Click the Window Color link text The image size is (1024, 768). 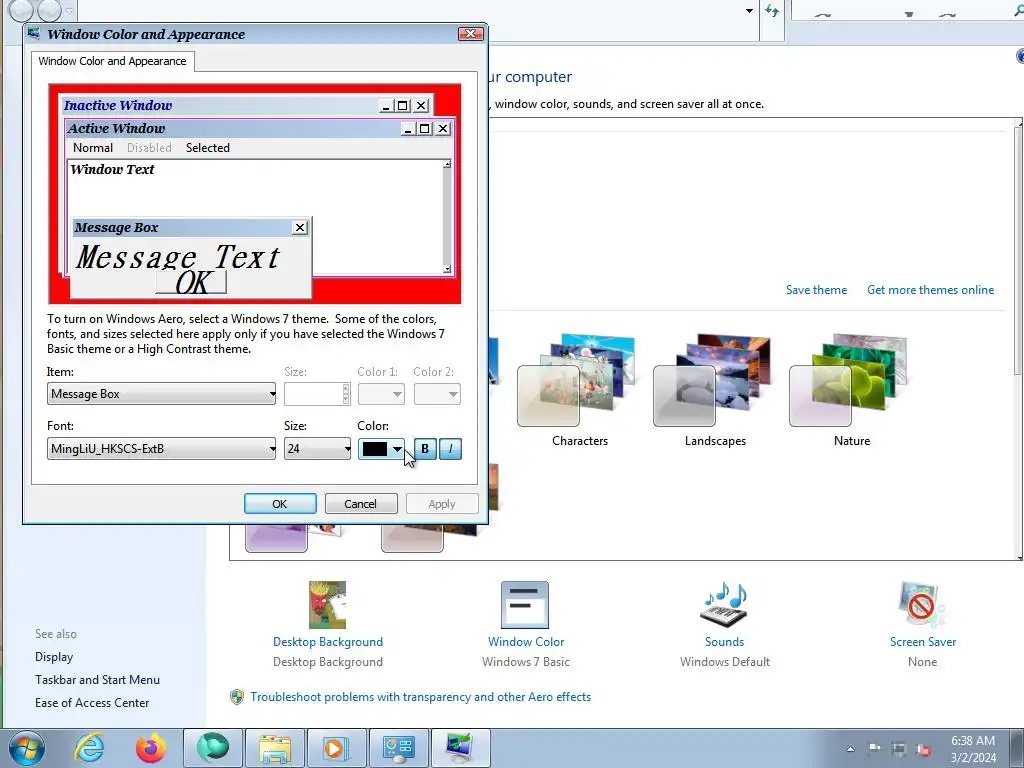[526, 642]
